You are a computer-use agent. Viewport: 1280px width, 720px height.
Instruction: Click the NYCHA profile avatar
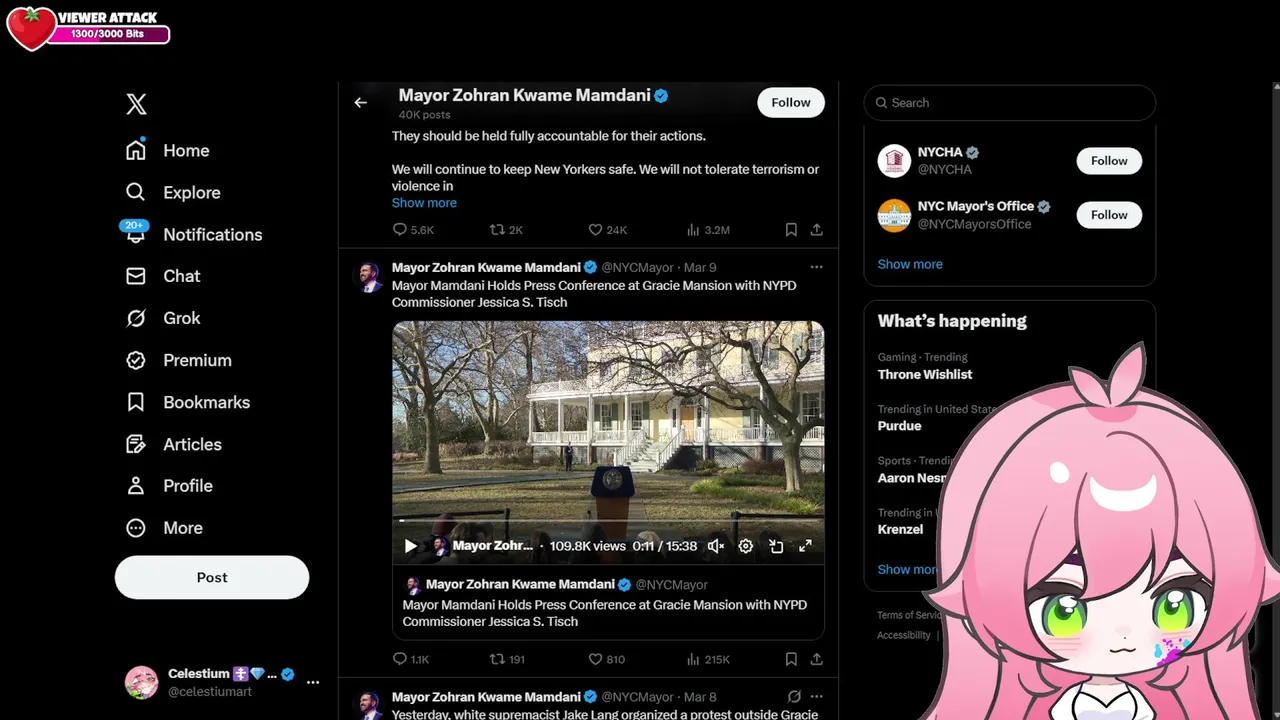(x=894, y=161)
